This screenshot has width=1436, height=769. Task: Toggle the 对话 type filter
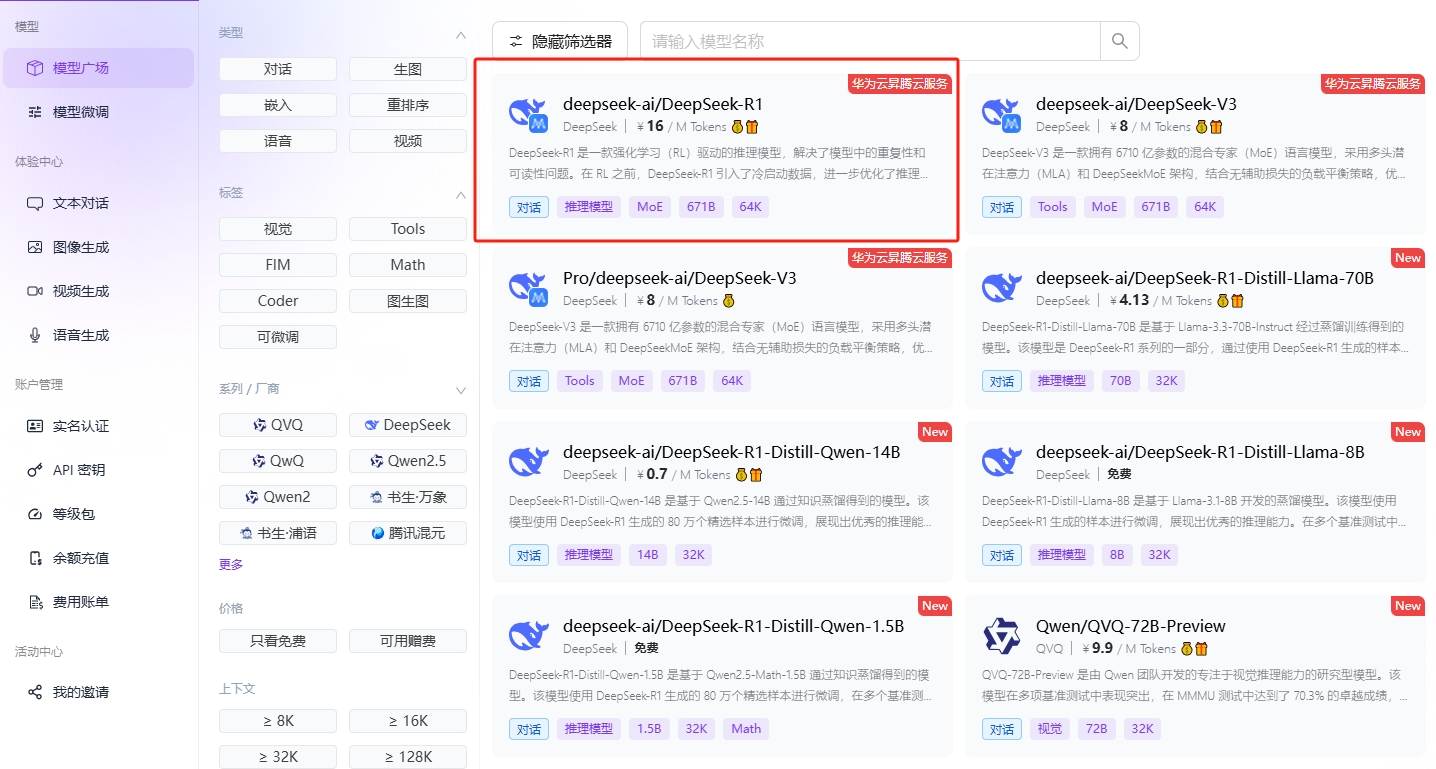278,69
